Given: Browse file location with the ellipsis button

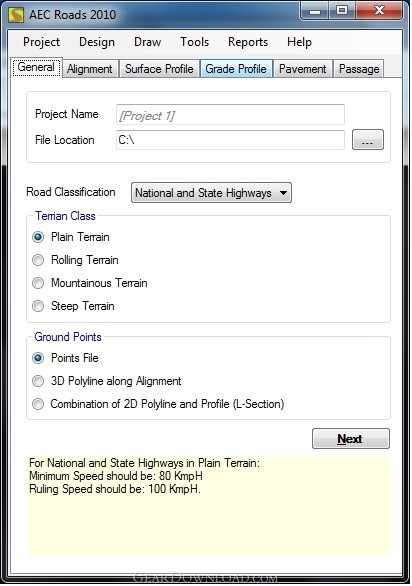Looking at the screenshot, I should (368, 140).
